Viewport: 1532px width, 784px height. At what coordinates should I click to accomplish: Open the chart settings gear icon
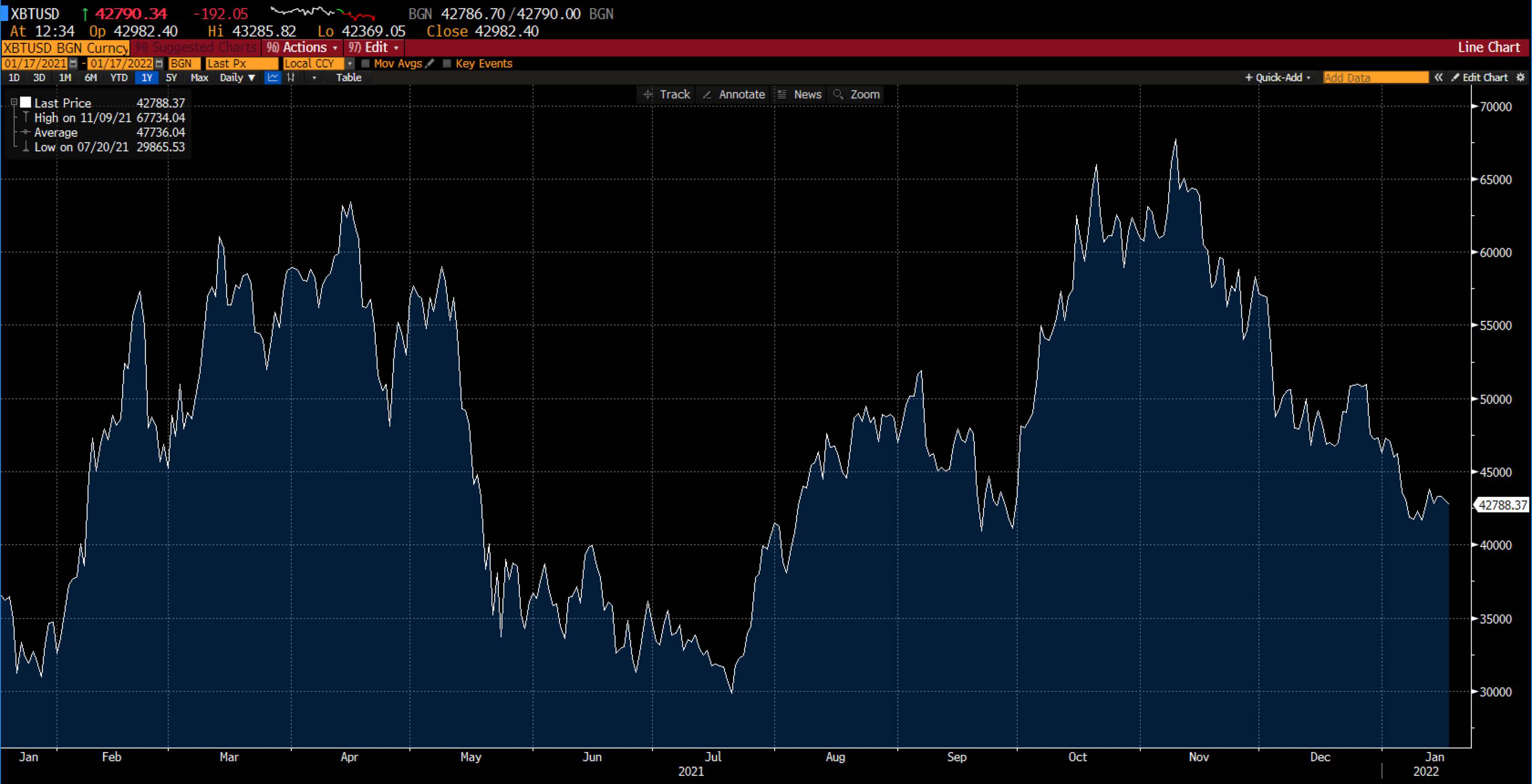pos(1522,78)
